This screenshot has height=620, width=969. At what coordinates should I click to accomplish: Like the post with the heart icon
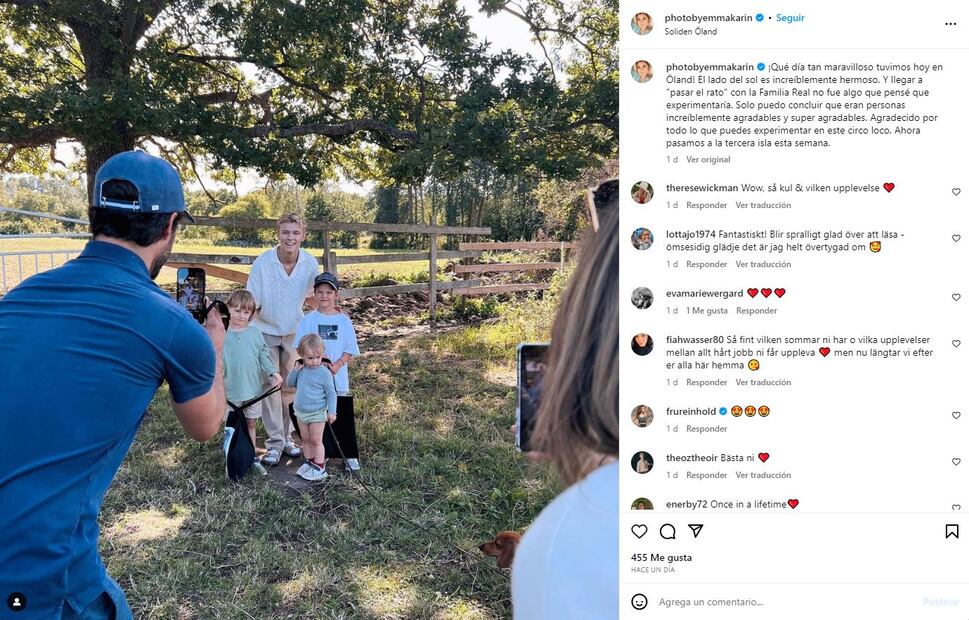(x=639, y=531)
